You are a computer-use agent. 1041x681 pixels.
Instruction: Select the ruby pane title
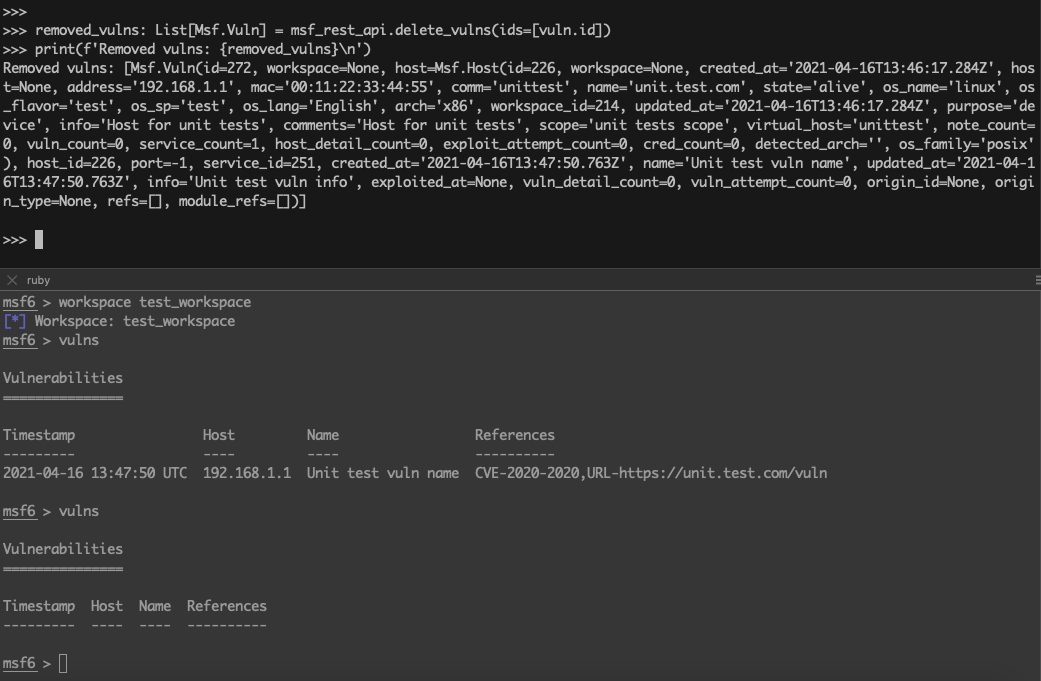tap(39, 280)
